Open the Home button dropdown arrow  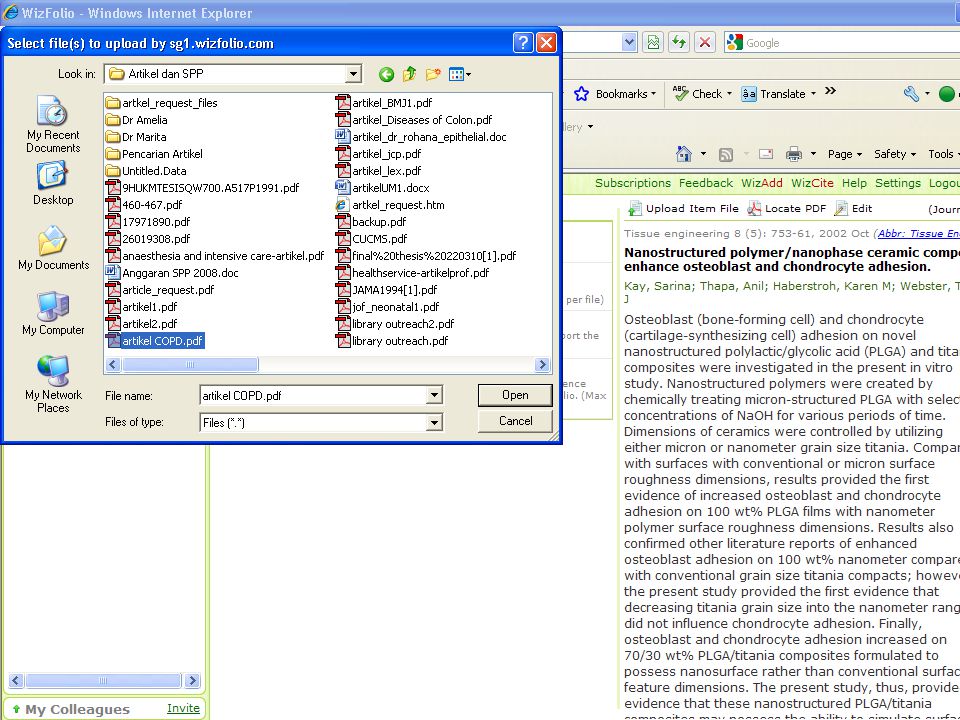point(703,154)
